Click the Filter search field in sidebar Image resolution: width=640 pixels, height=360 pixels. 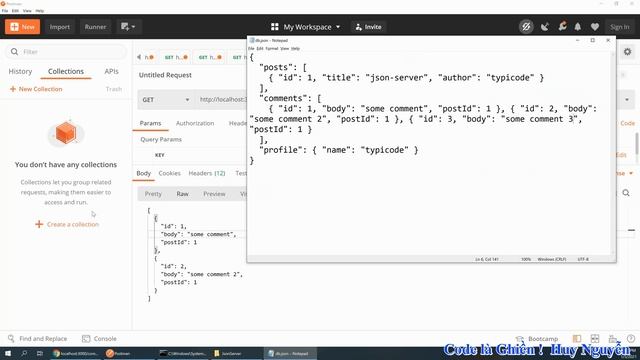[66, 52]
